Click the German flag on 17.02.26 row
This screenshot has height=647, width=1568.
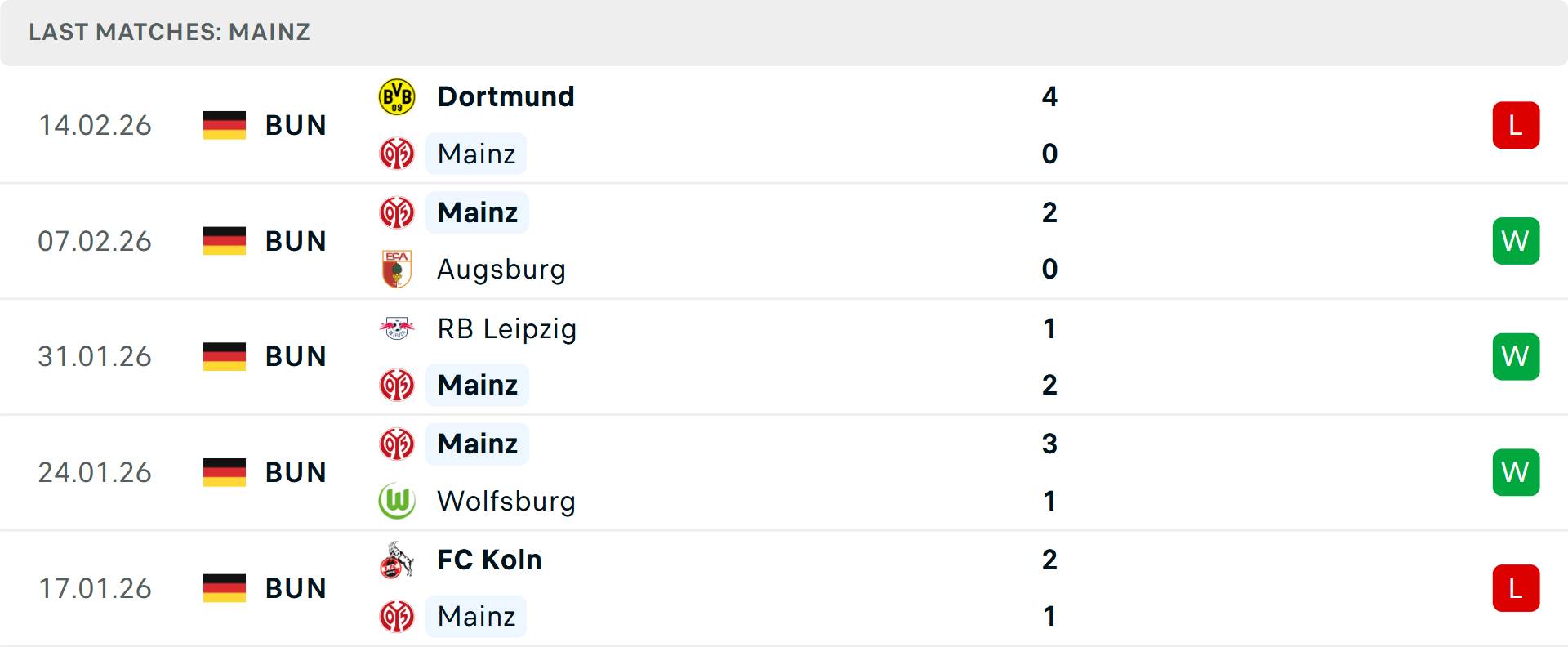point(225,588)
